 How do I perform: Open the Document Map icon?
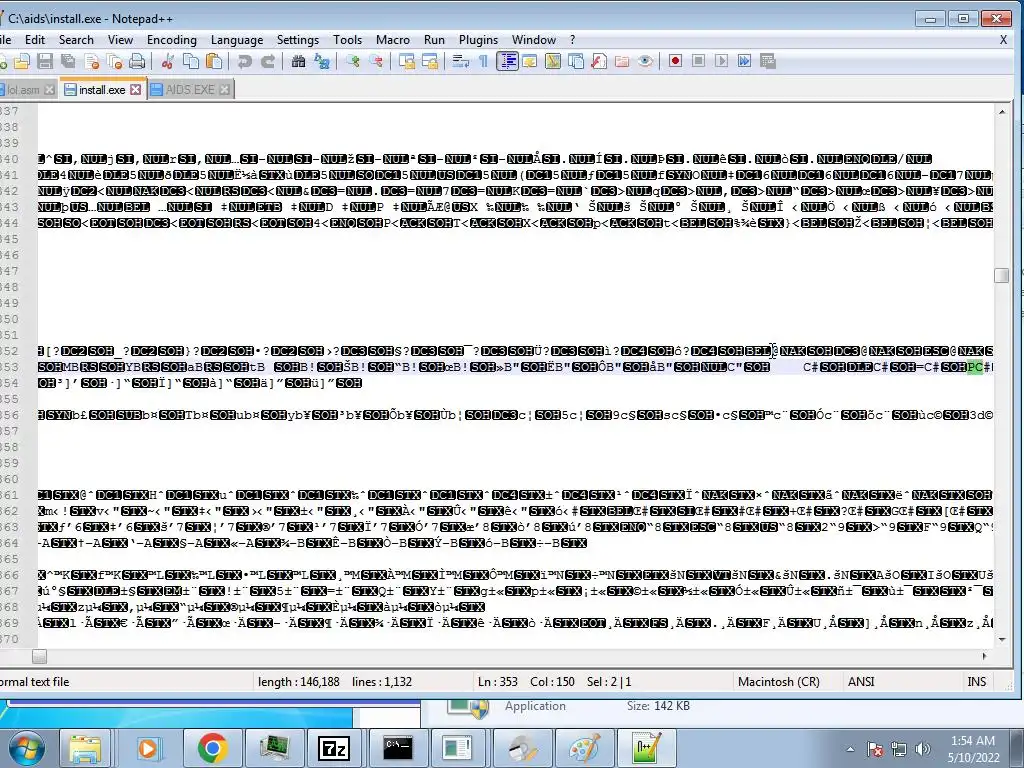click(x=552, y=61)
